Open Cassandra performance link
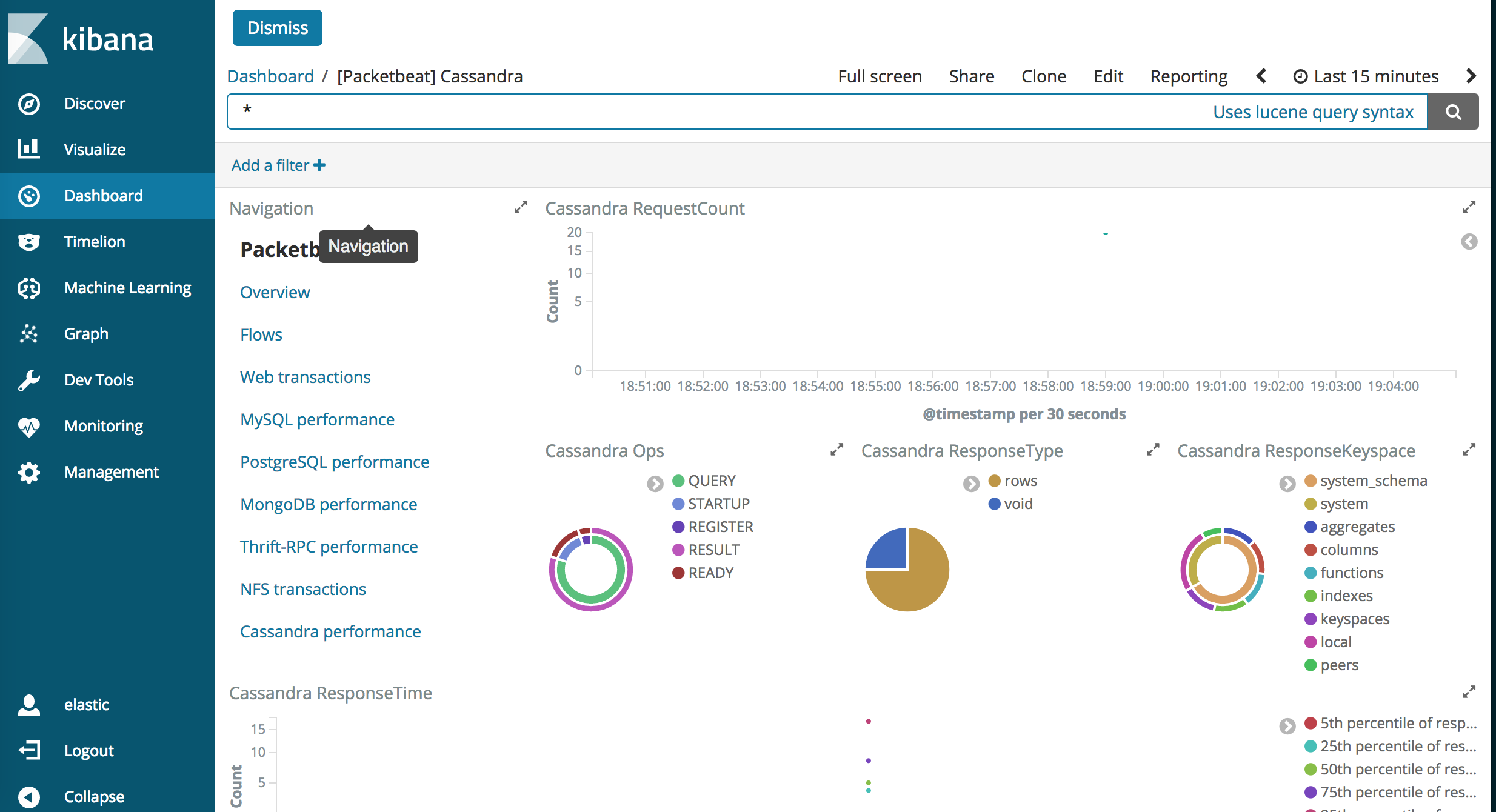1496x812 pixels. click(330, 631)
